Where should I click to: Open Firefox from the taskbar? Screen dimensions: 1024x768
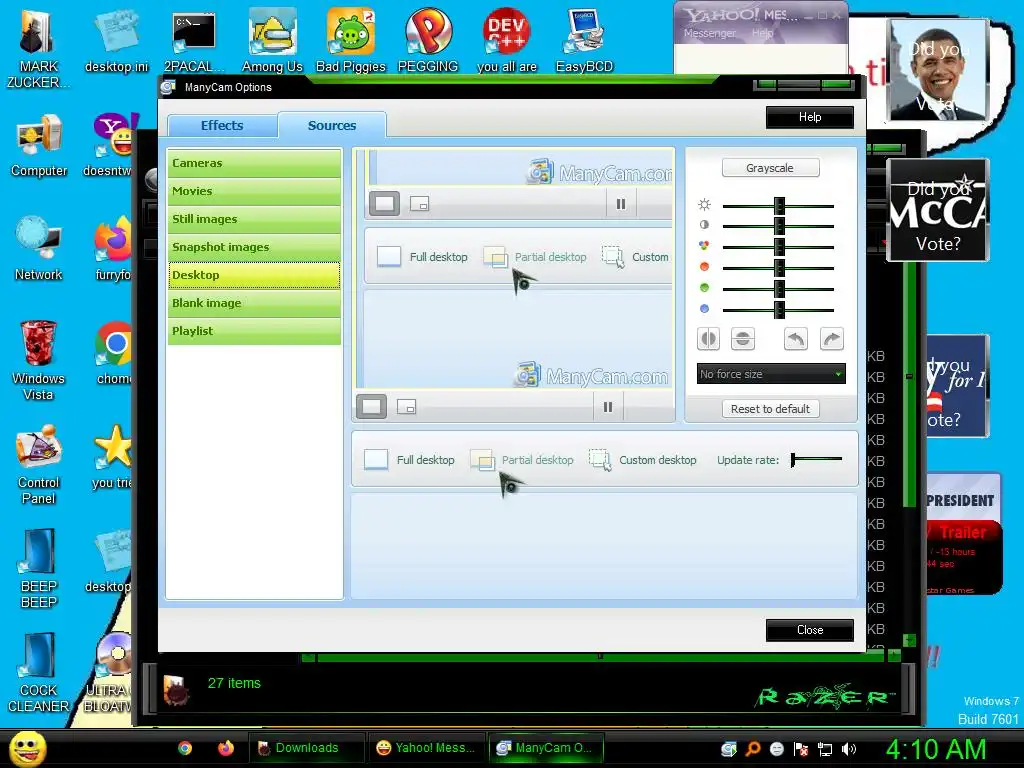pyautogui.click(x=226, y=748)
